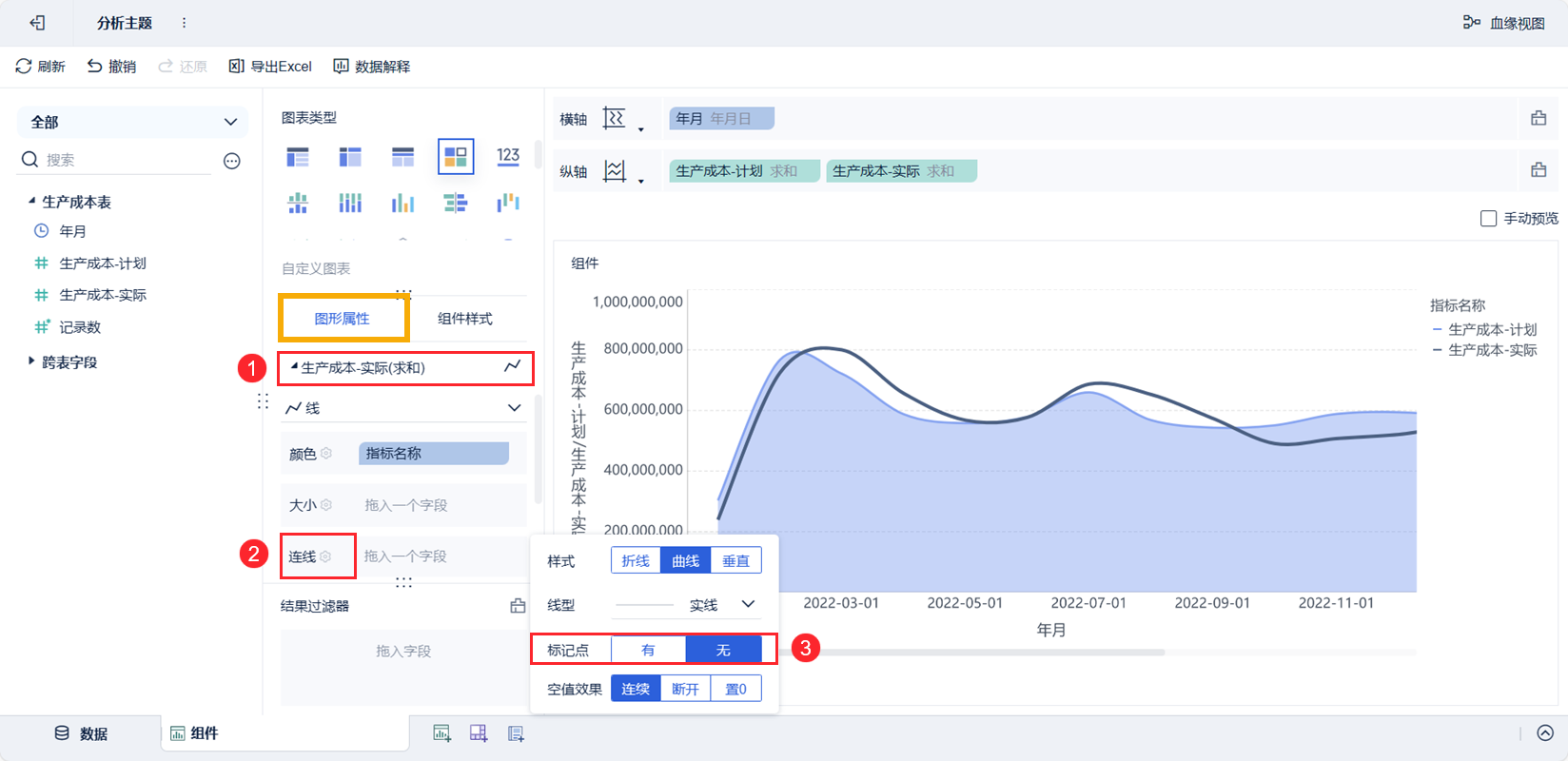Open the 数据 tab at the bottom
The height and width of the screenshot is (761, 1568).
pos(81,733)
